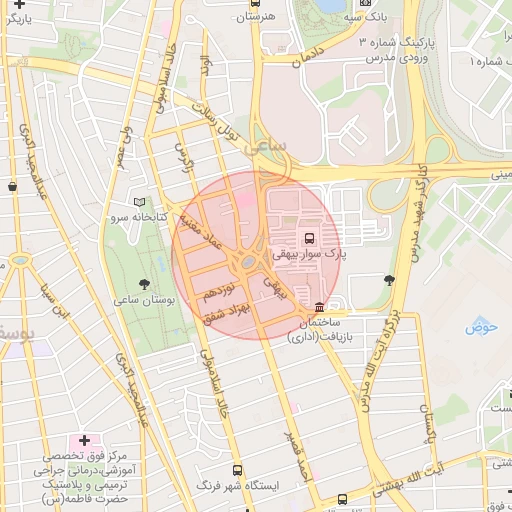Select the بوستان ساعی park label
Image resolution: width=512 pixels, height=512 pixels.
click(144, 300)
